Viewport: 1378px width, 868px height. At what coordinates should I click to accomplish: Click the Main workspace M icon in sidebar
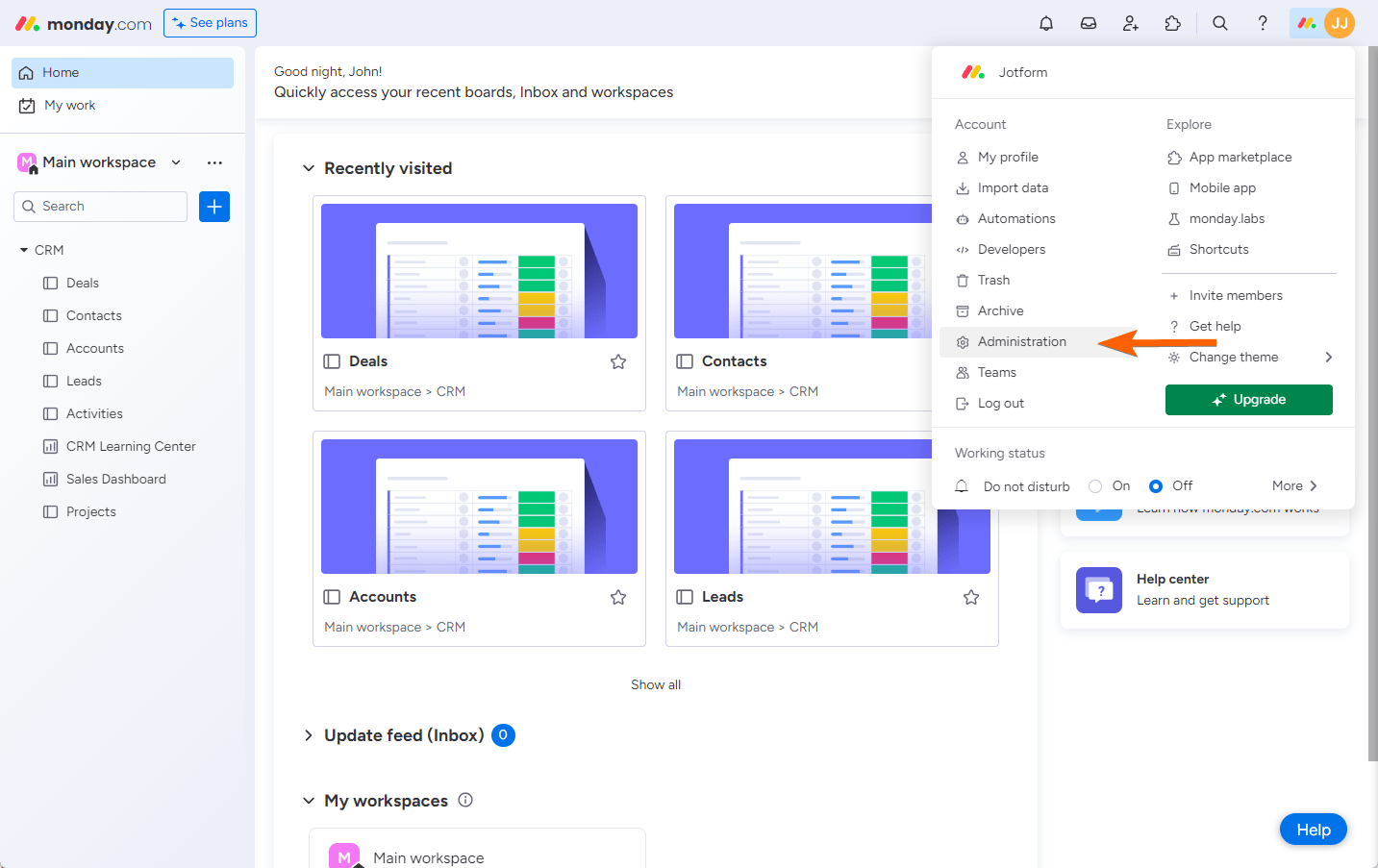pos(27,162)
